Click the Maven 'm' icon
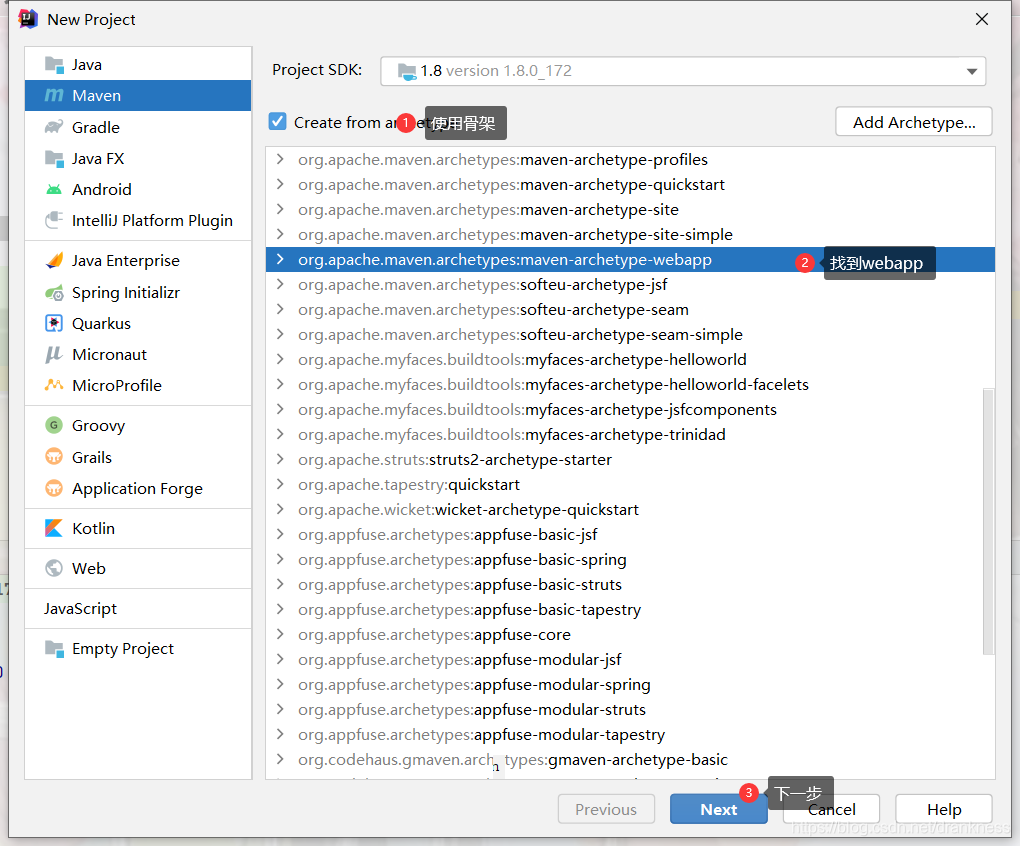Screen dimensions: 1020x846 point(54,96)
